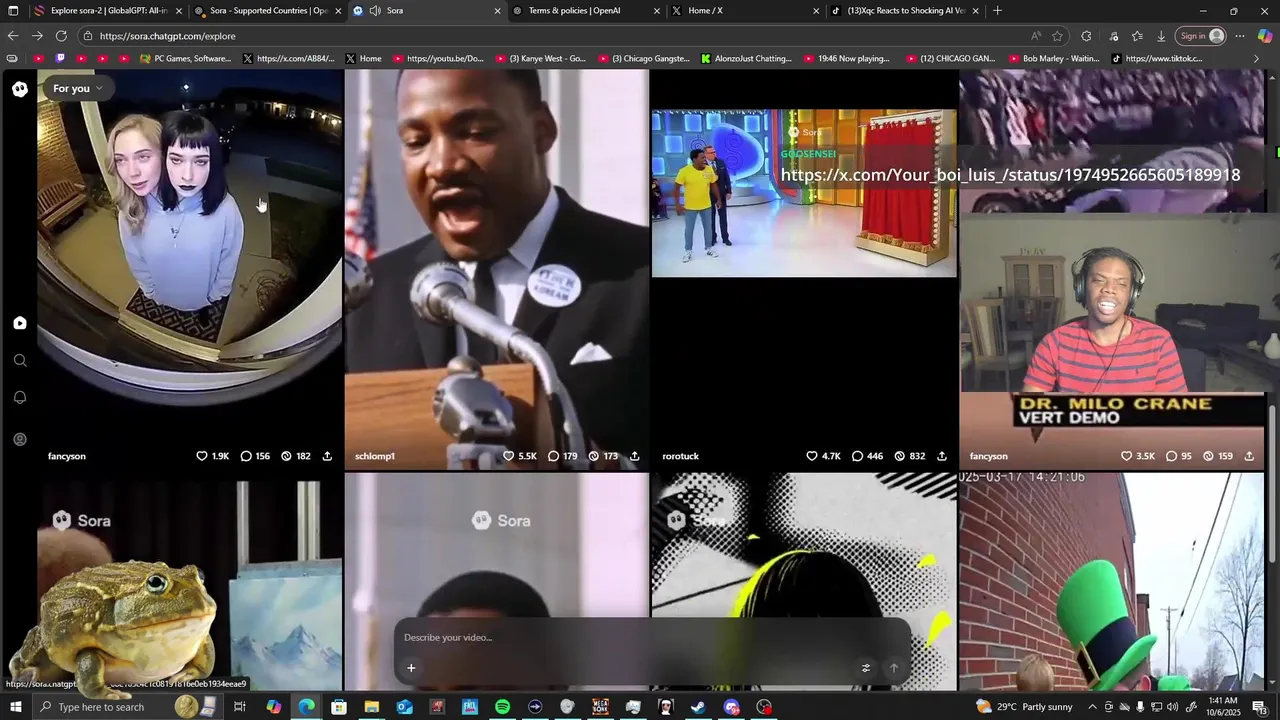The width and height of the screenshot is (1280, 720).
Task: Open AlonzoJust Chatting bookmark
Action: point(746,59)
